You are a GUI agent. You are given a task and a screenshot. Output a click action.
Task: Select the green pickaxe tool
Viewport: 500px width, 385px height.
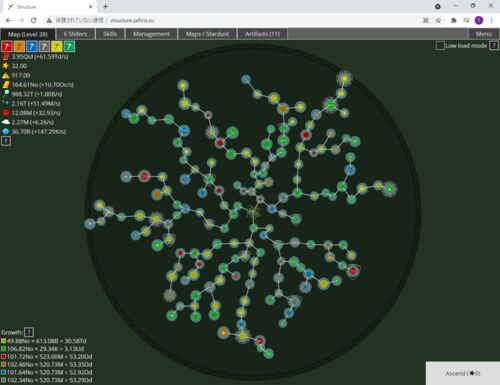(69, 47)
